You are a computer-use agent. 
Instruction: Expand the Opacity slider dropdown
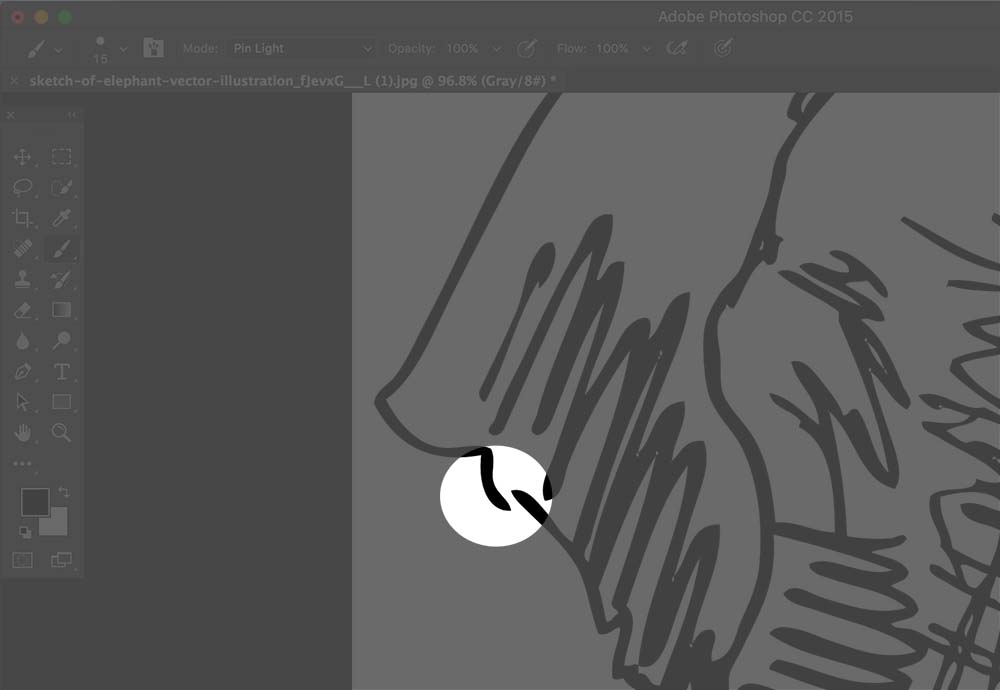pos(497,48)
